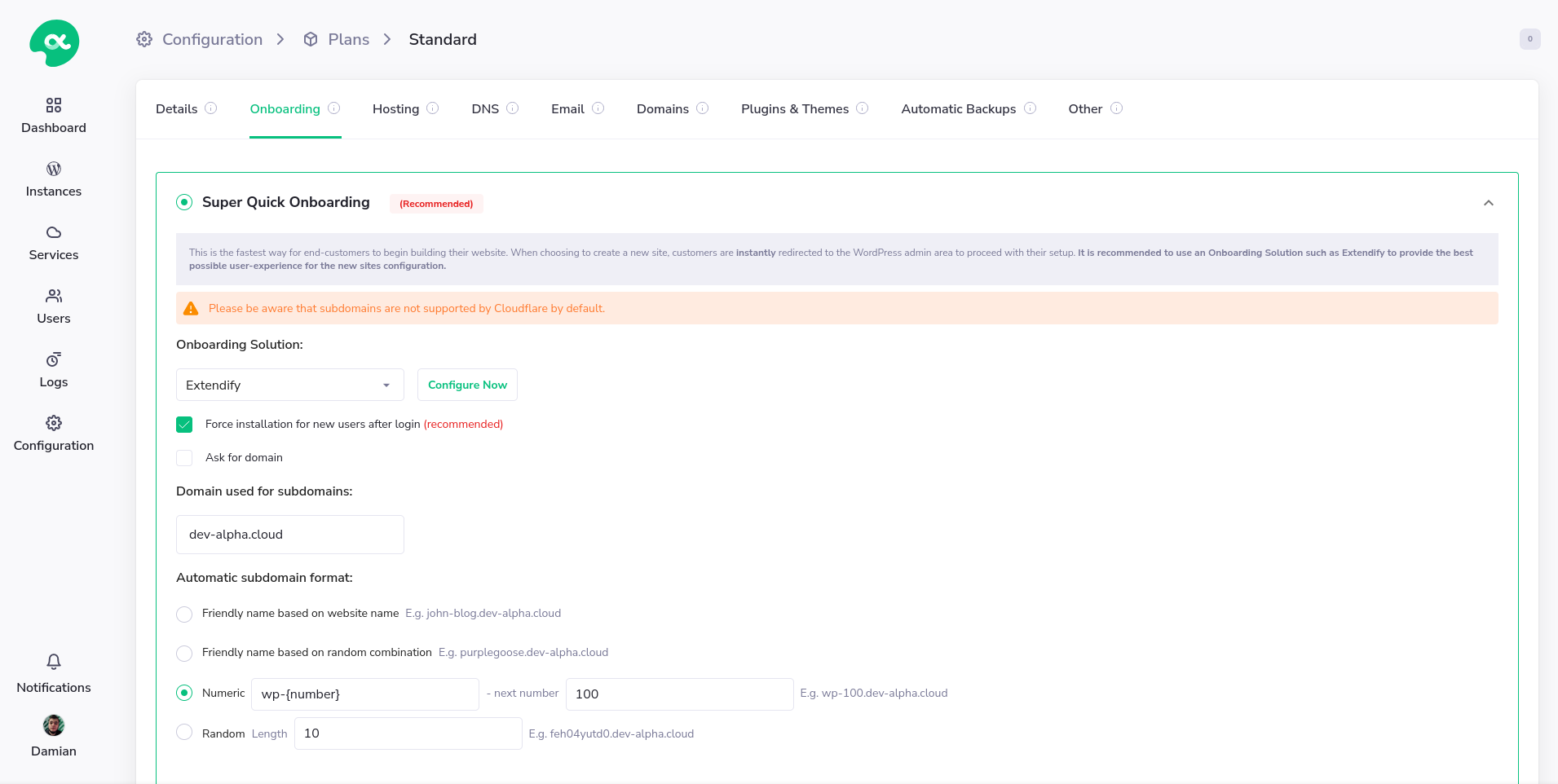This screenshot has width=1558, height=784.
Task: Open Logs icon in sidebar
Action: click(54, 359)
